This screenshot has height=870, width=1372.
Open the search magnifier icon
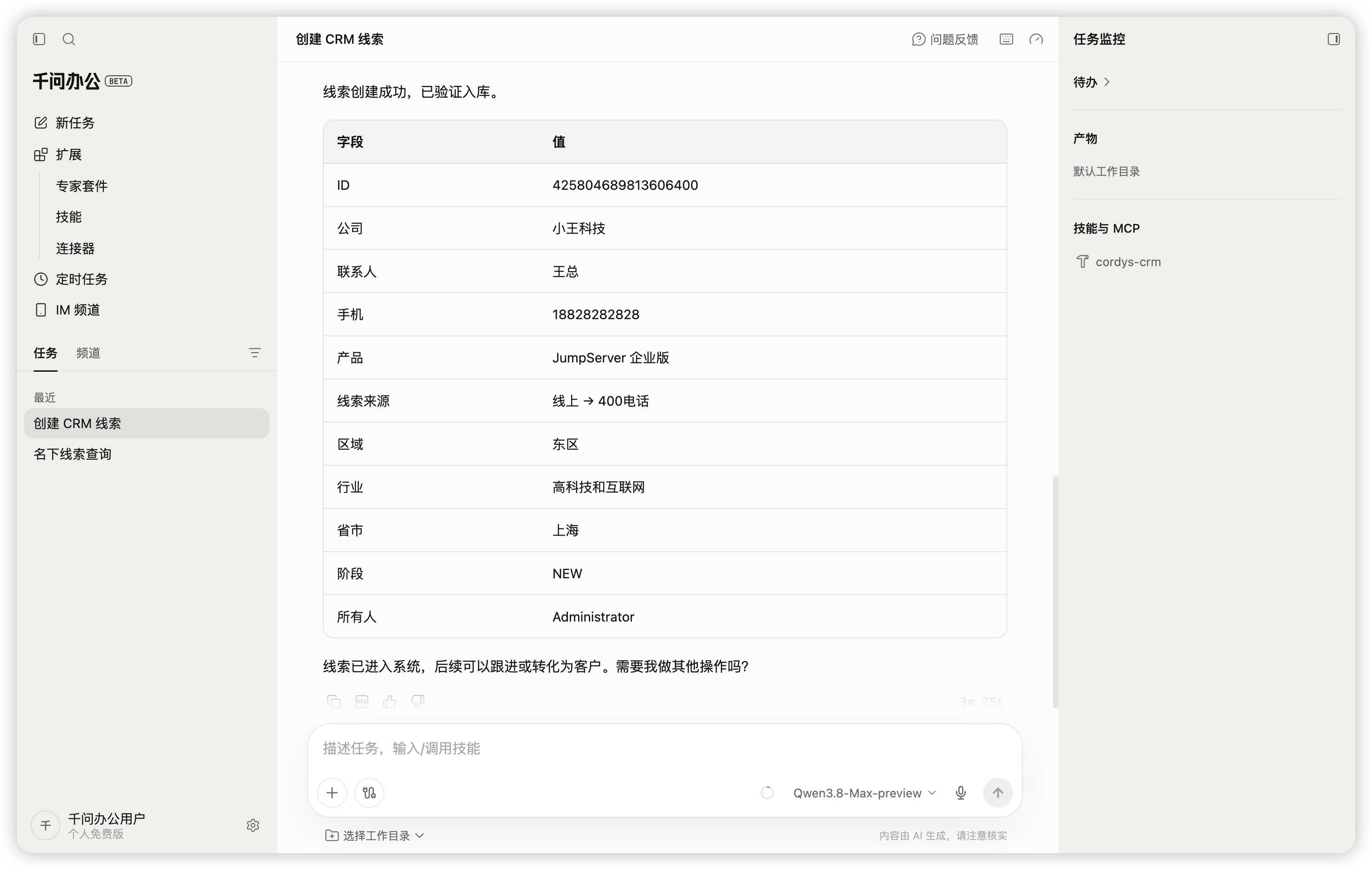click(x=69, y=39)
